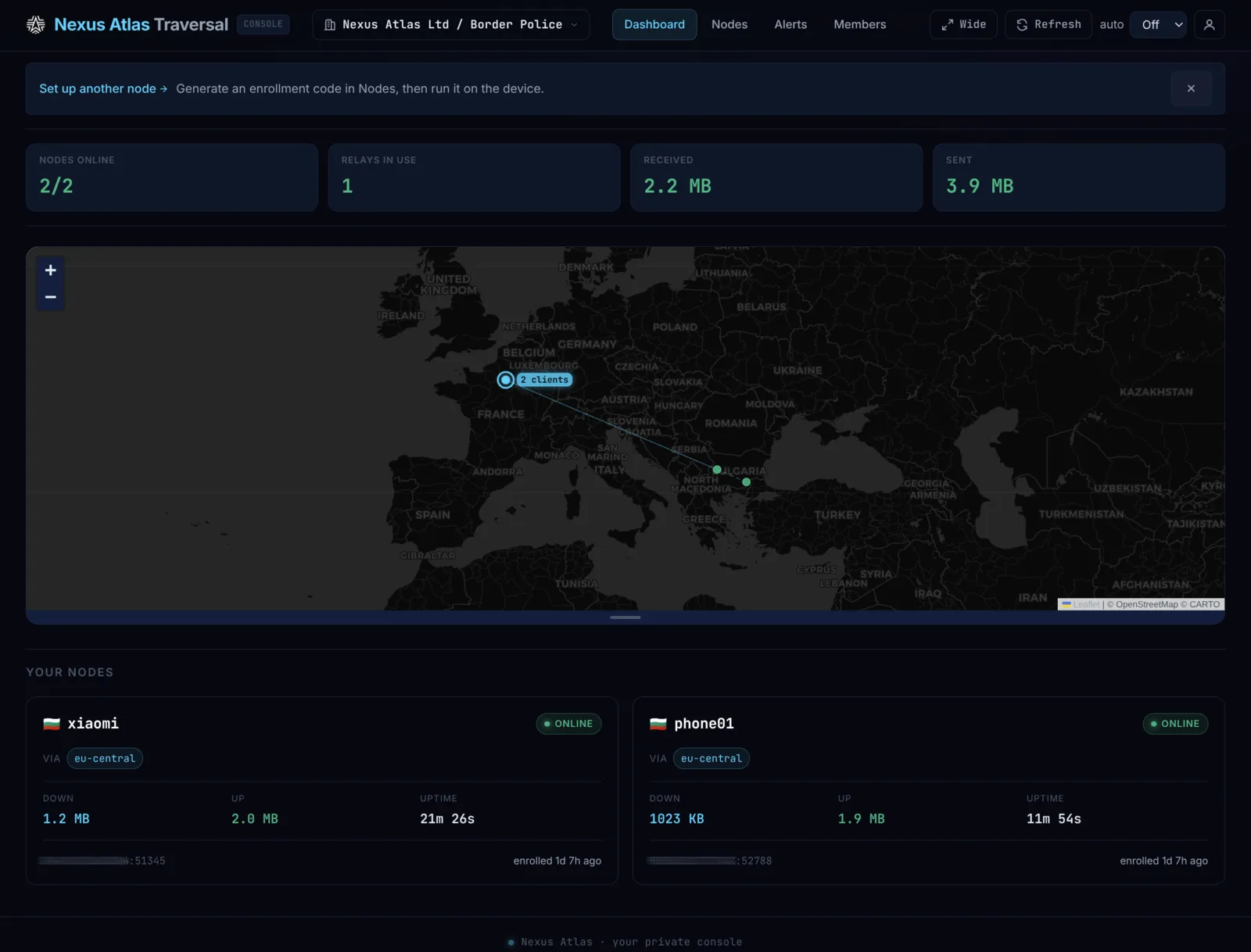Click the 2 clients map label
The height and width of the screenshot is (952, 1251).
(x=545, y=380)
